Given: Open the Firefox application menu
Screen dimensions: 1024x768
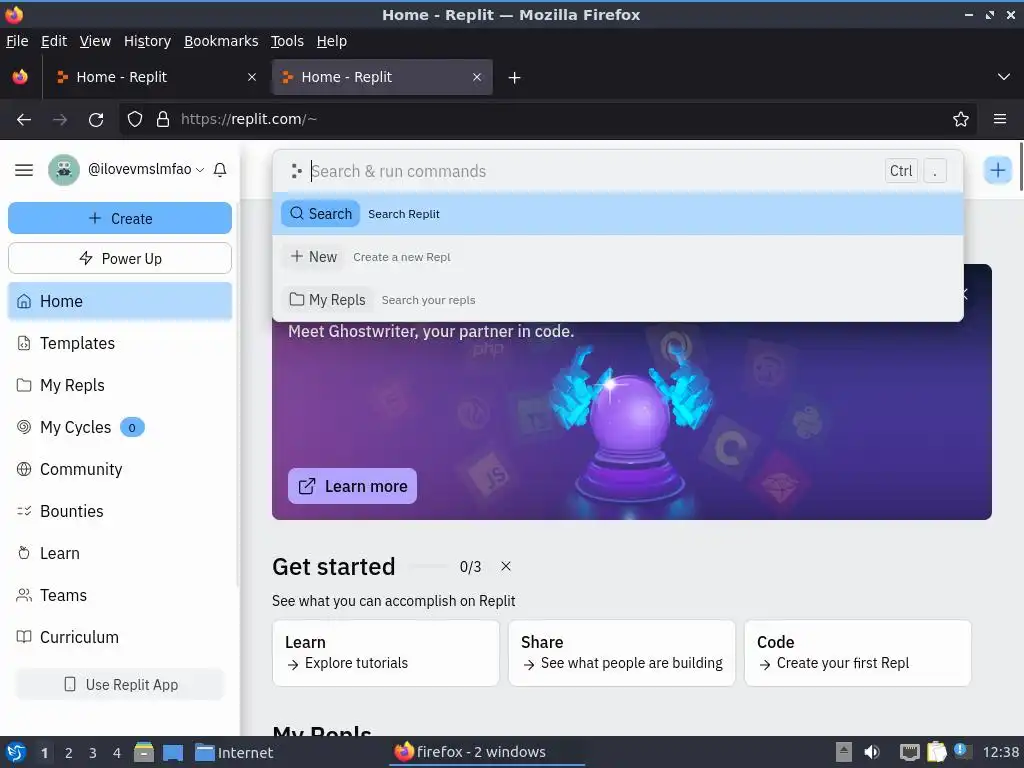Looking at the screenshot, I should (1000, 119).
